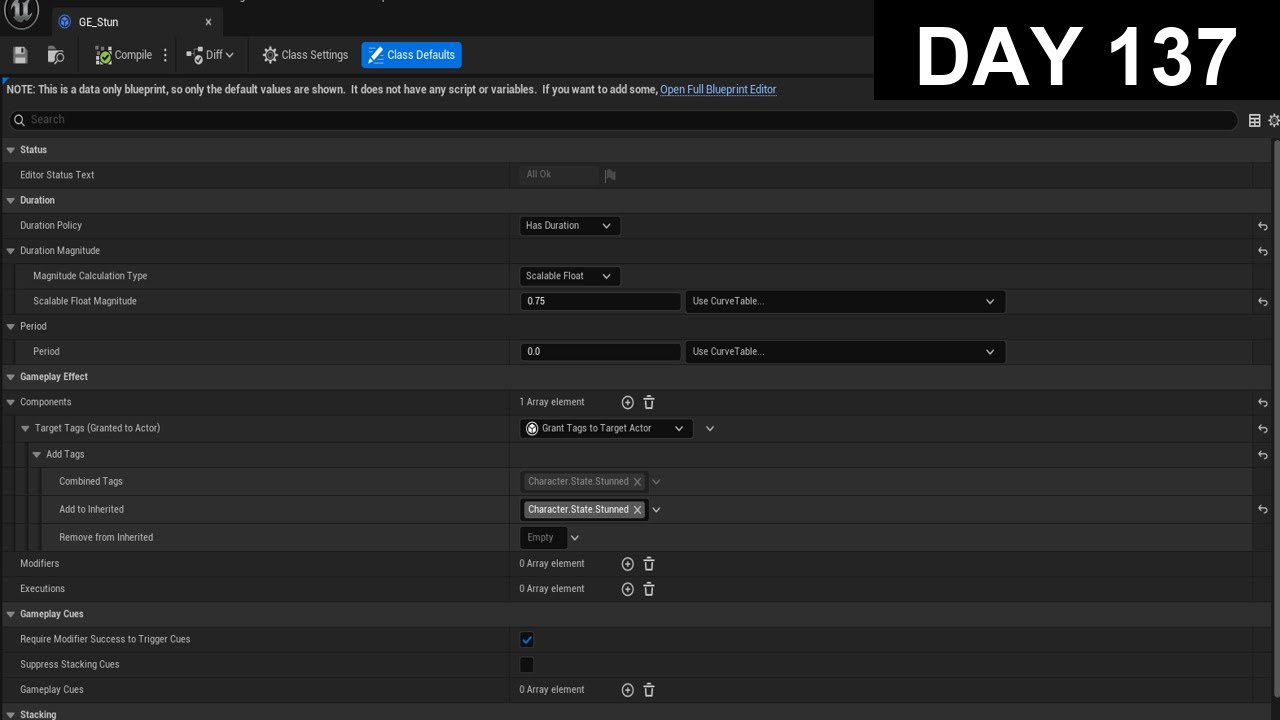Screen dimensions: 1280x720
Task: Add element to Gameplay Cues array
Action: (x=628, y=690)
